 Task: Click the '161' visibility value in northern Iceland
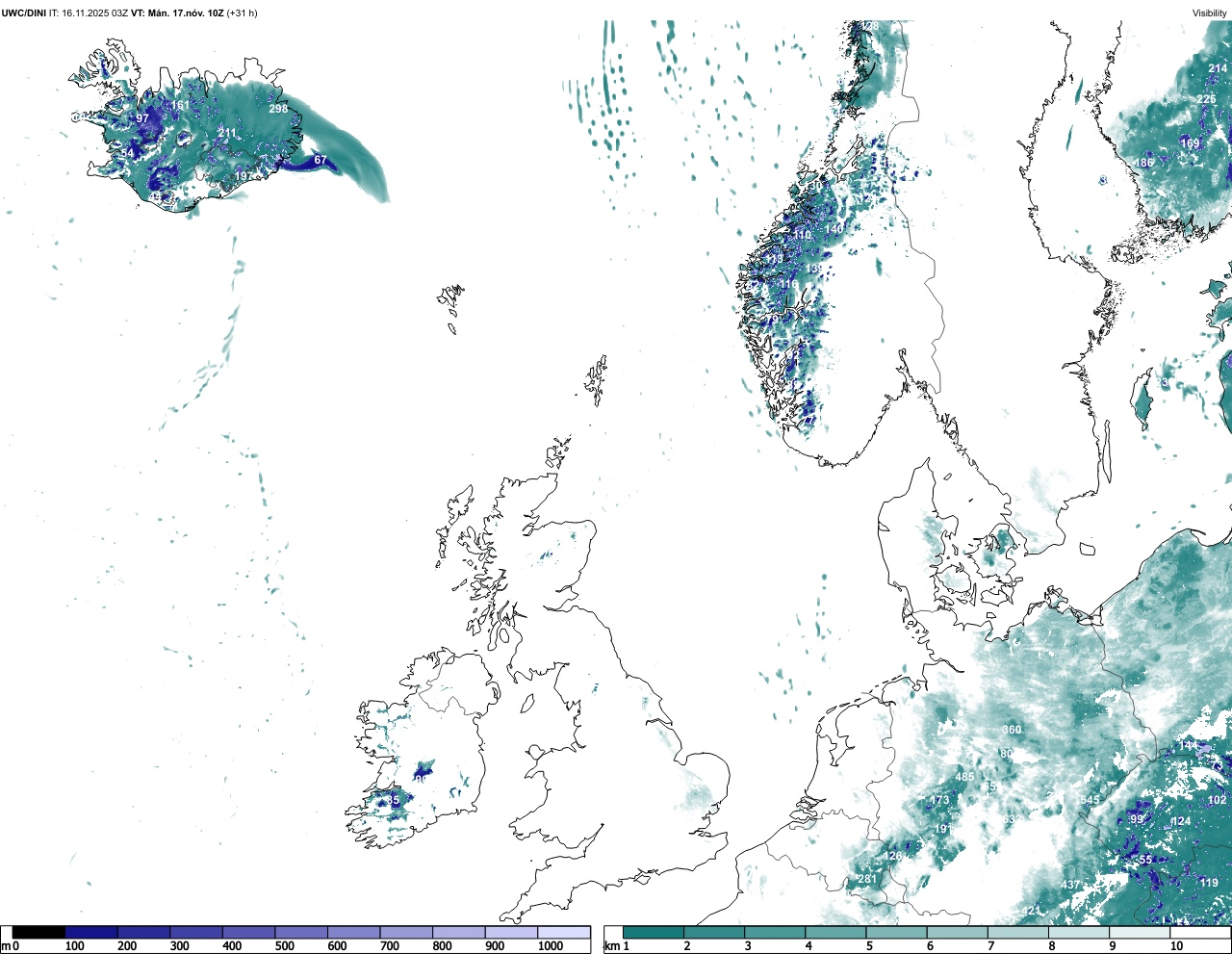180,106
